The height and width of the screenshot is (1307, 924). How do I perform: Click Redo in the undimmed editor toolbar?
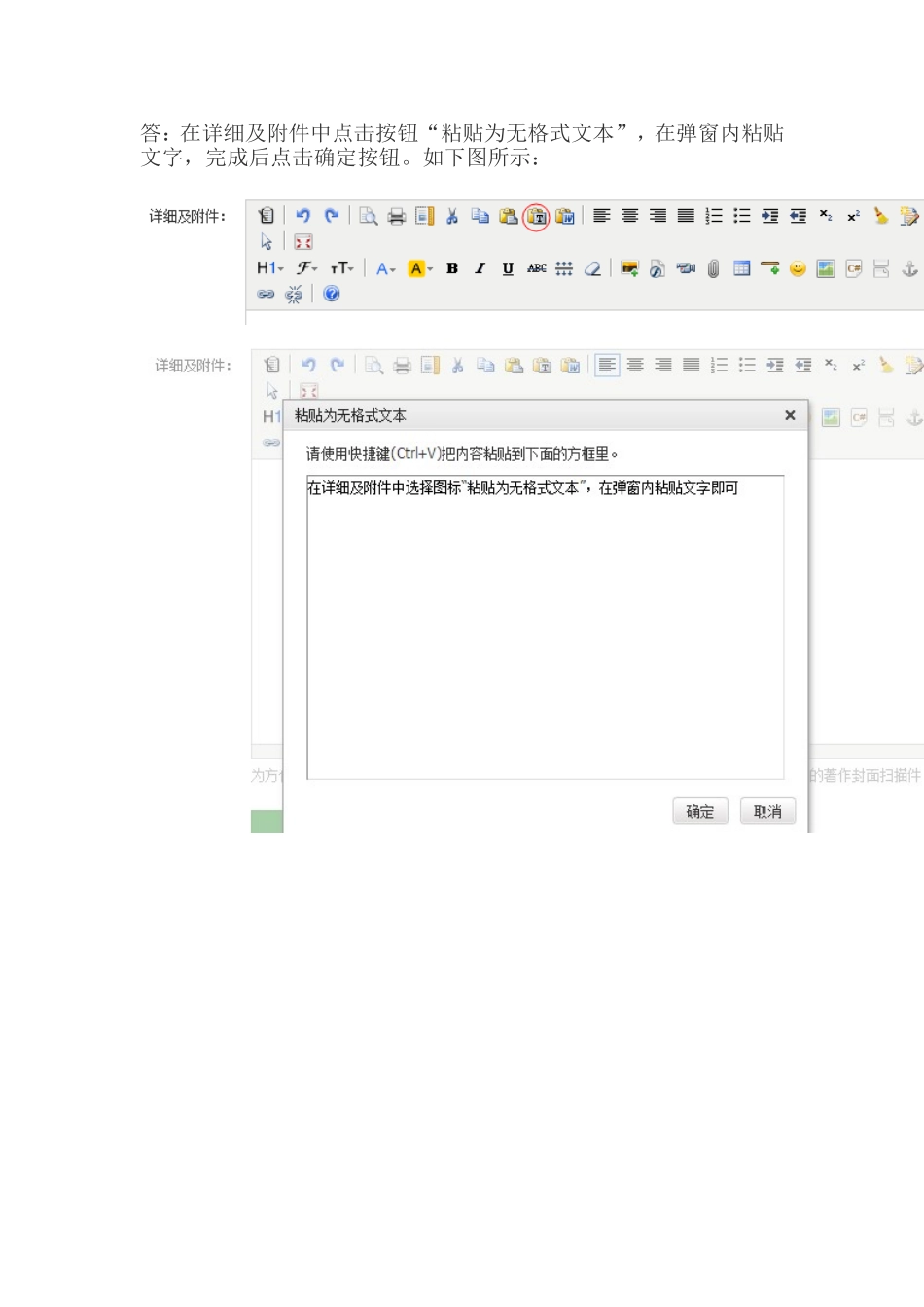(x=332, y=216)
